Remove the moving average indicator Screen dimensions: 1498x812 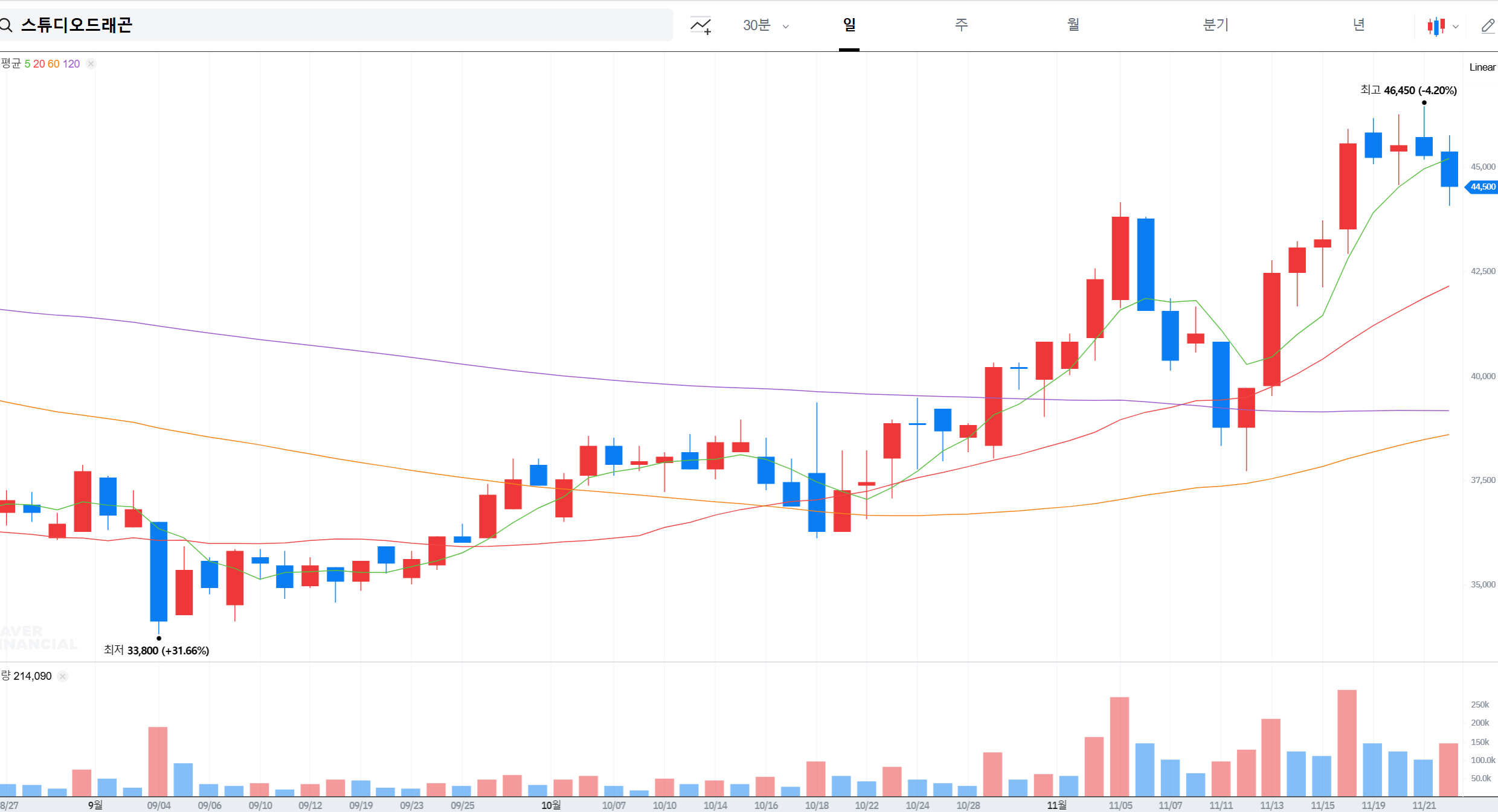tap(91, 64)
